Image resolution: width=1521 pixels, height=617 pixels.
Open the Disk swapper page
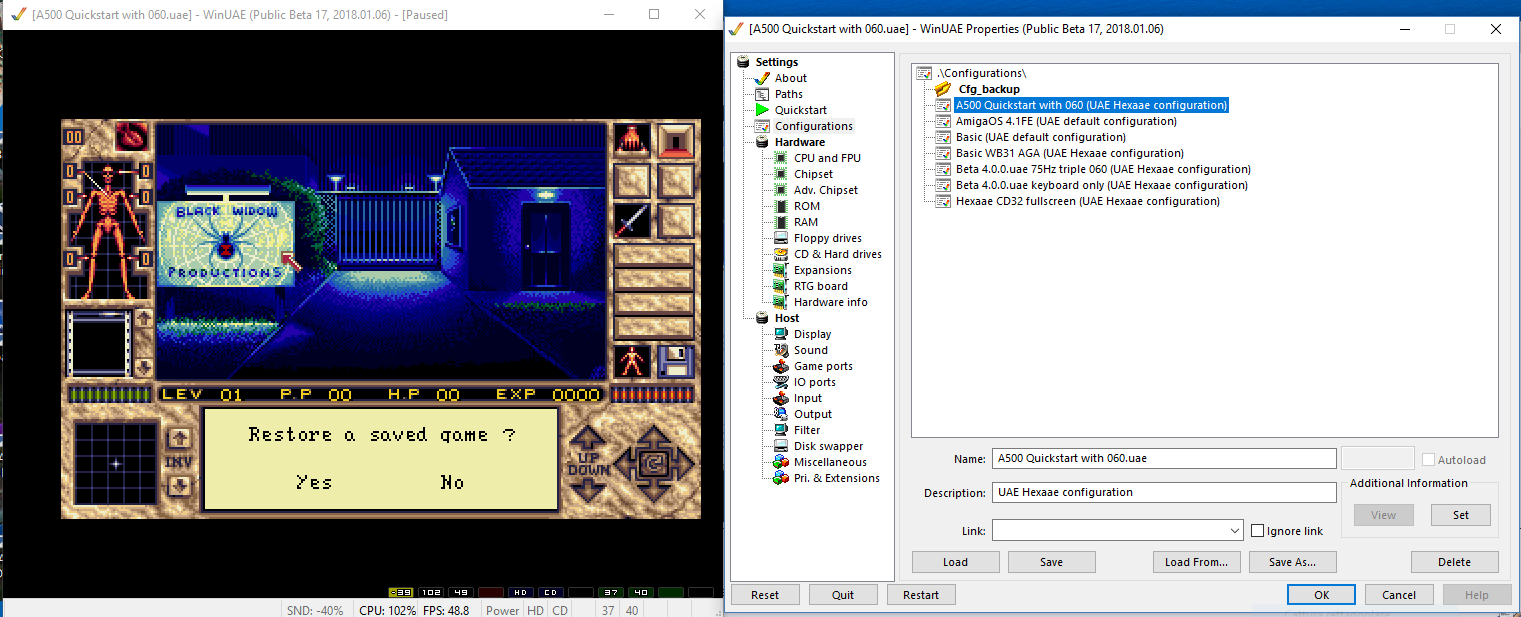[829, 446]
